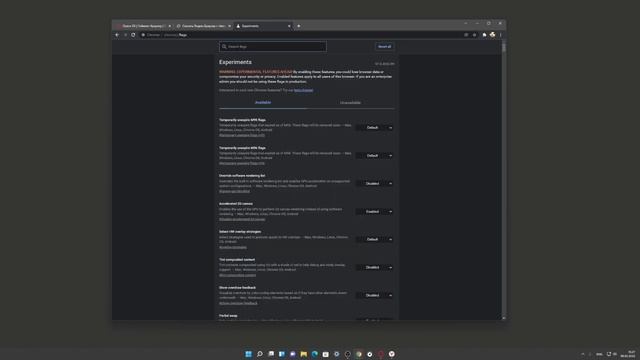Open File Explorer from the taskbar
Screen dimensions: 640x360
point(304,354)
